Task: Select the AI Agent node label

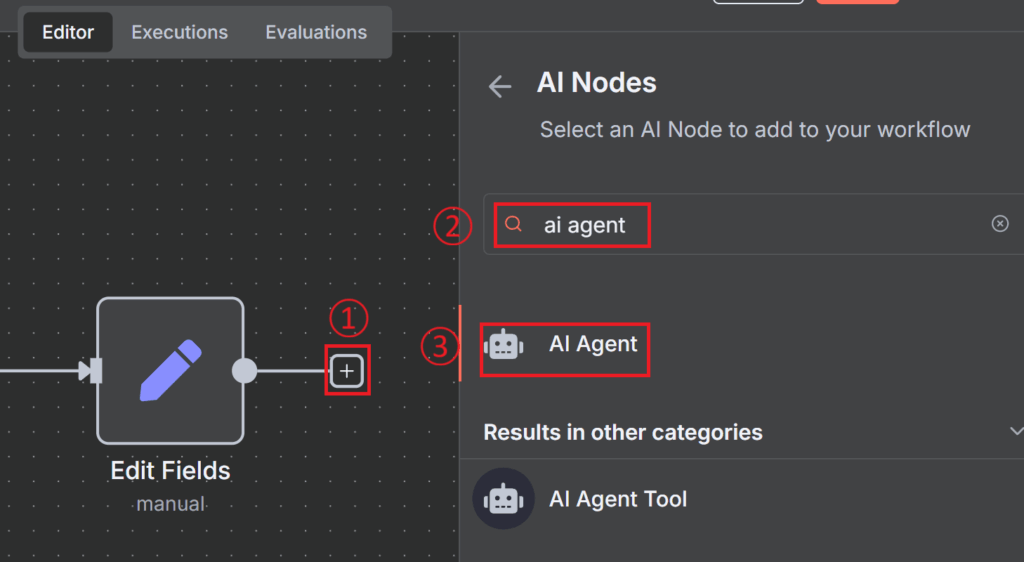Action: (x=593, y=344)
